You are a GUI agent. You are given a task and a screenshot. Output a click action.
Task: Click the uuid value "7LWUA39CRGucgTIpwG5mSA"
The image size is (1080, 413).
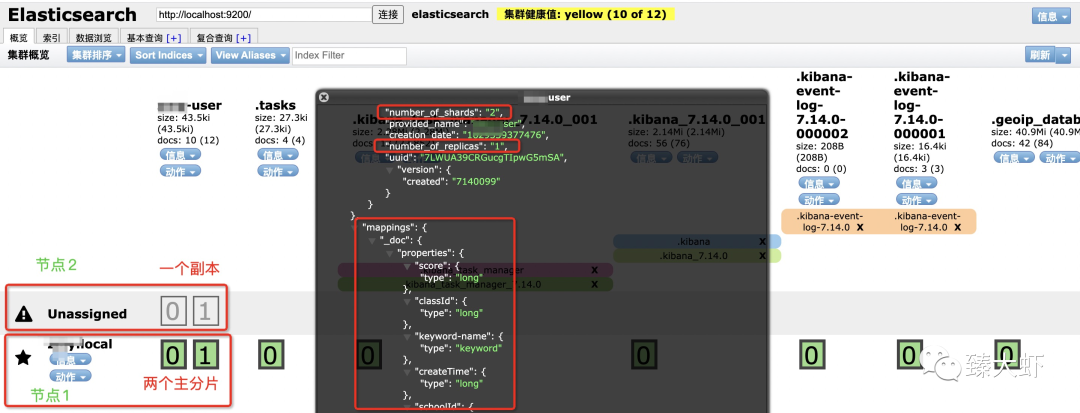pos(492,158)
